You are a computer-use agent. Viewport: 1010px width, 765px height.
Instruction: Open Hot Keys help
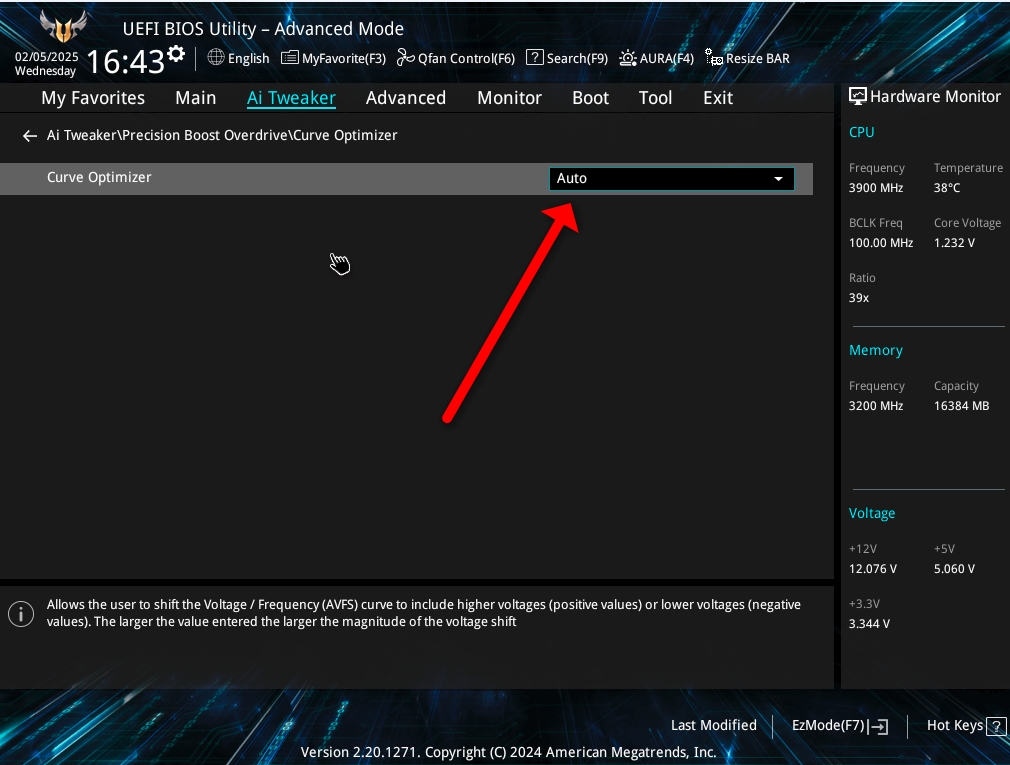(x=966, y=726)
